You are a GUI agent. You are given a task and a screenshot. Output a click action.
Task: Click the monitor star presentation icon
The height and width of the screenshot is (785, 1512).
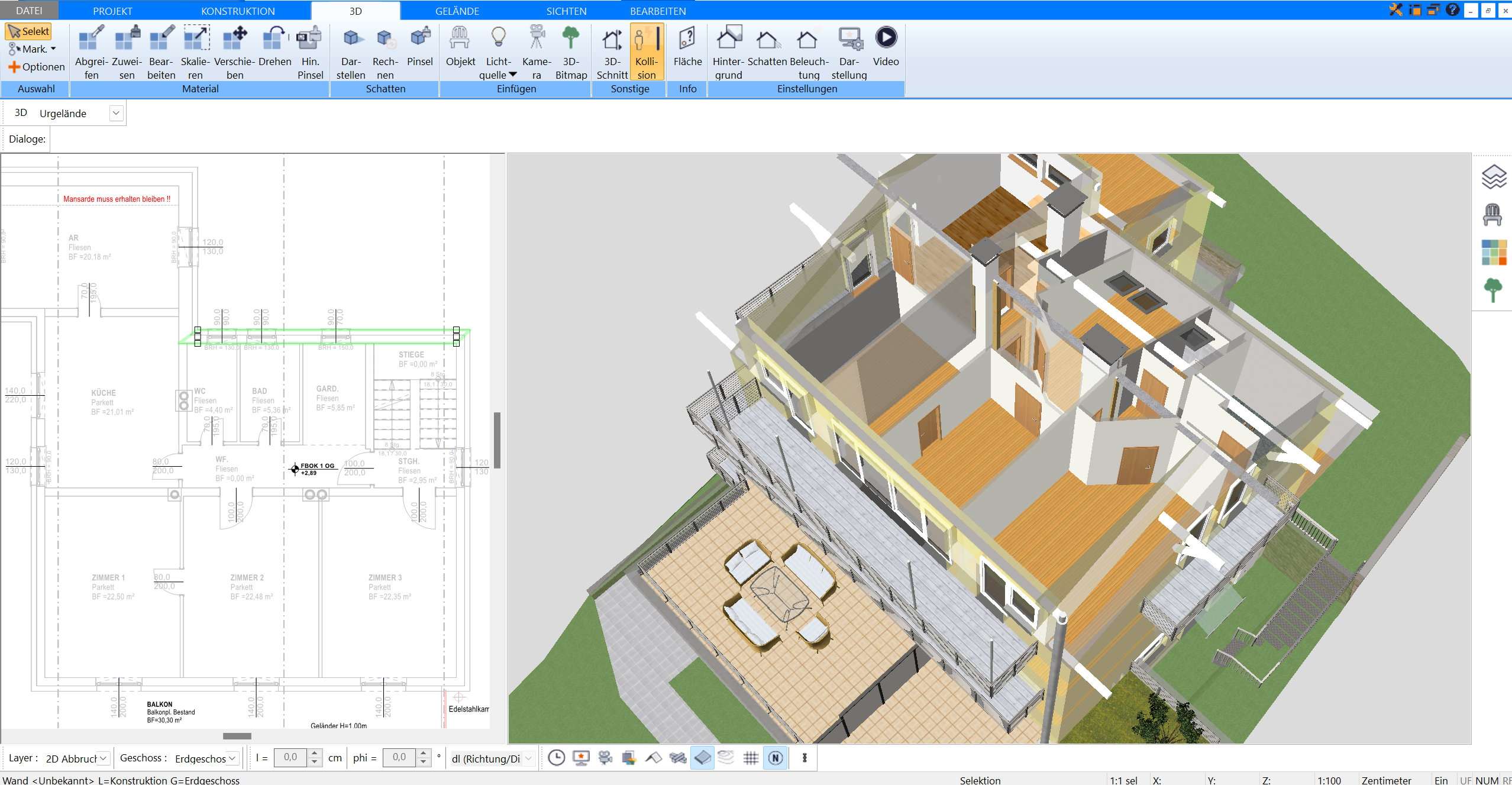coord(581,758)
